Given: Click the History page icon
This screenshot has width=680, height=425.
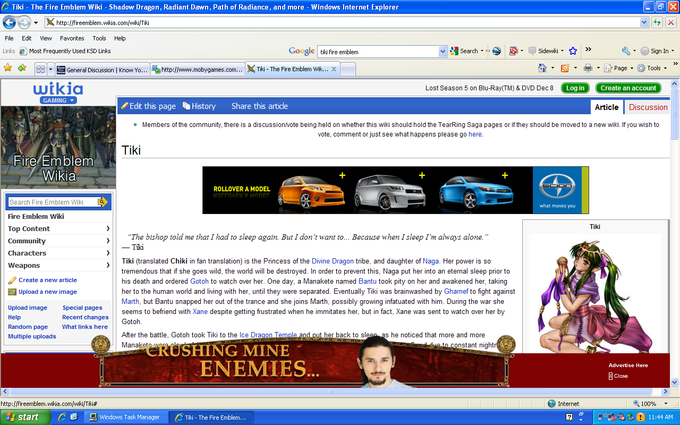Looking at the screenshot, I should [186, 106].
